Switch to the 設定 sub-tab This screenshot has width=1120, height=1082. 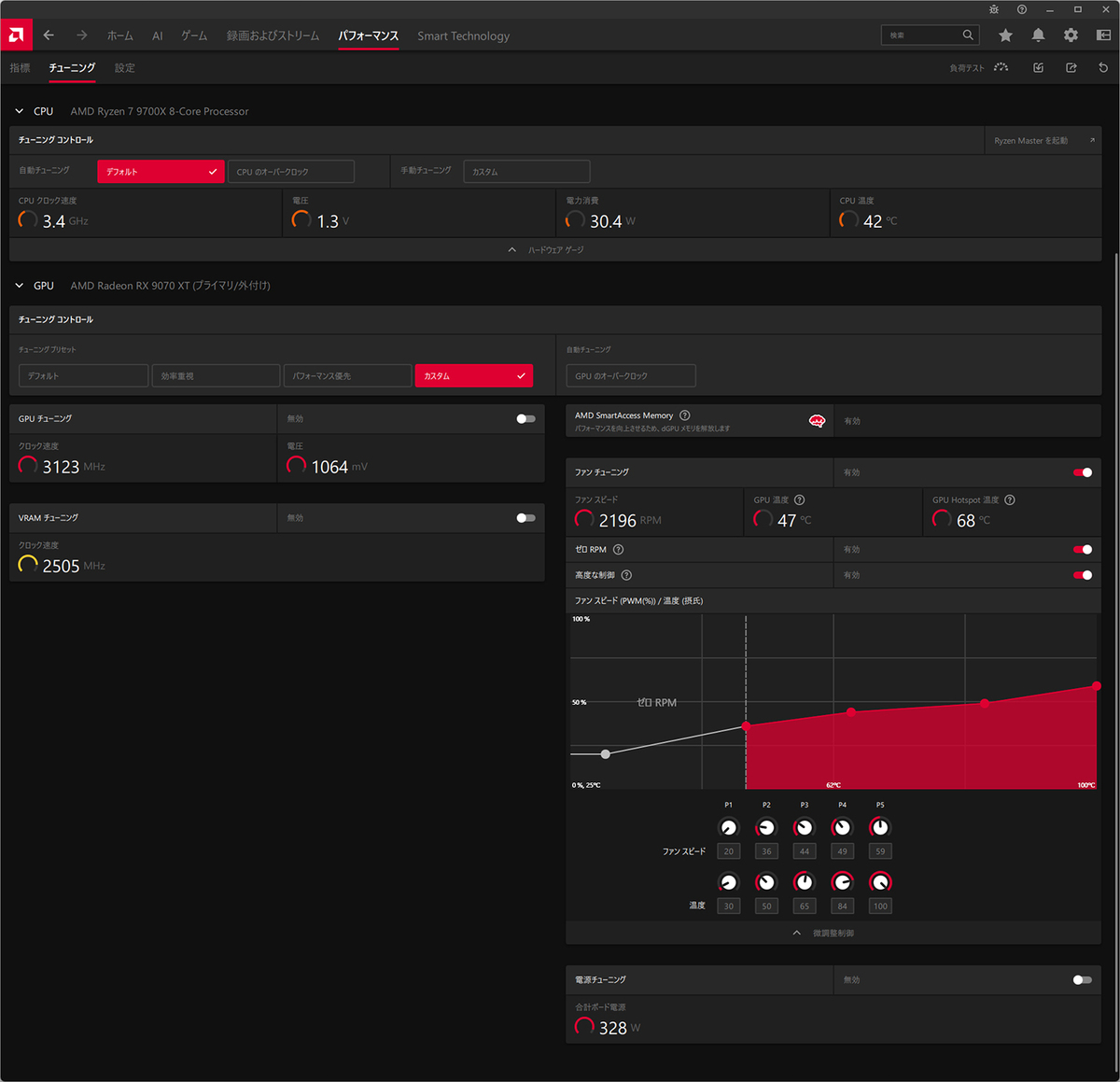pos(125,67)
